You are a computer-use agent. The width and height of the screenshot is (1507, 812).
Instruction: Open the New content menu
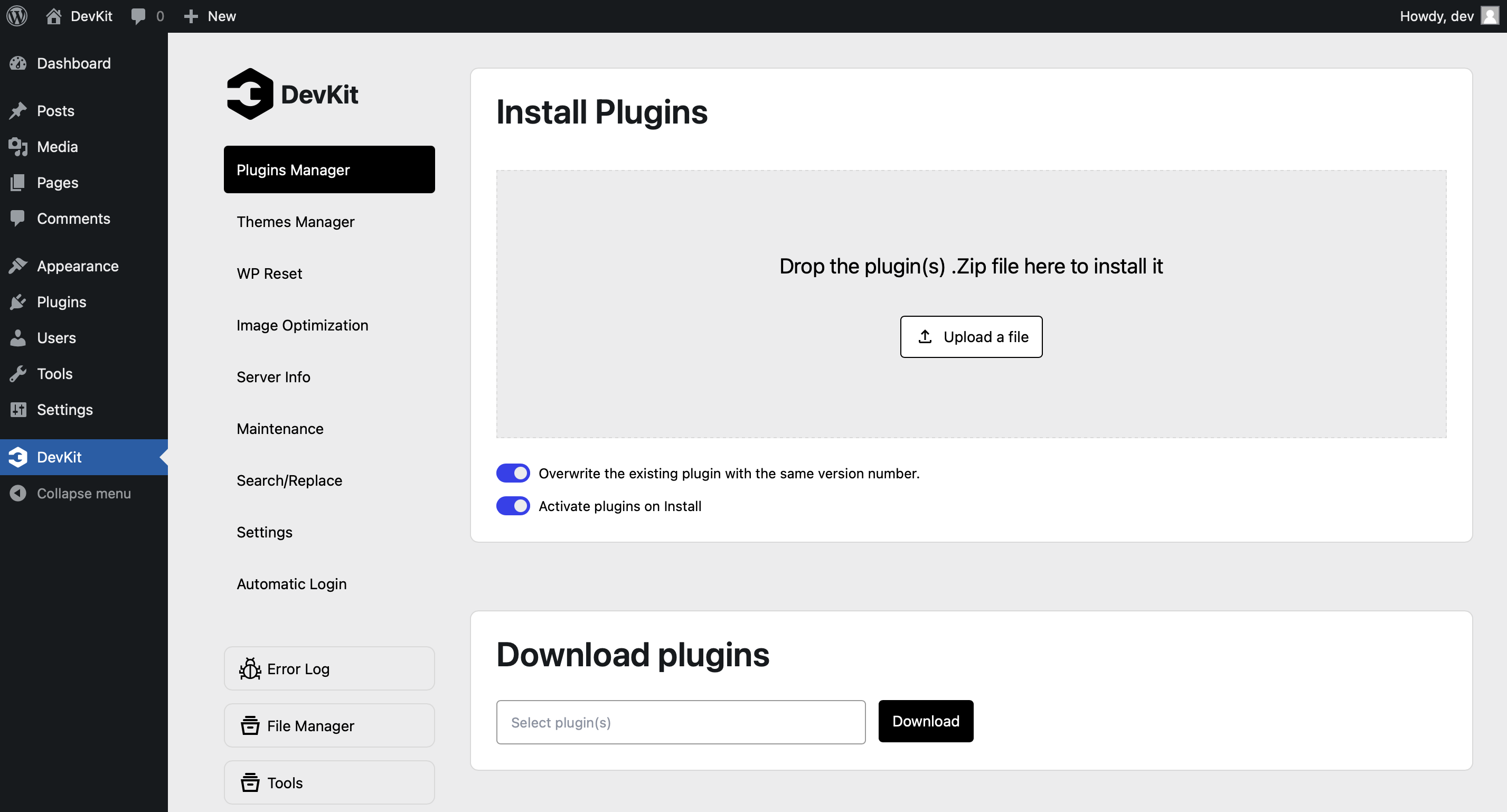point(210,16)
